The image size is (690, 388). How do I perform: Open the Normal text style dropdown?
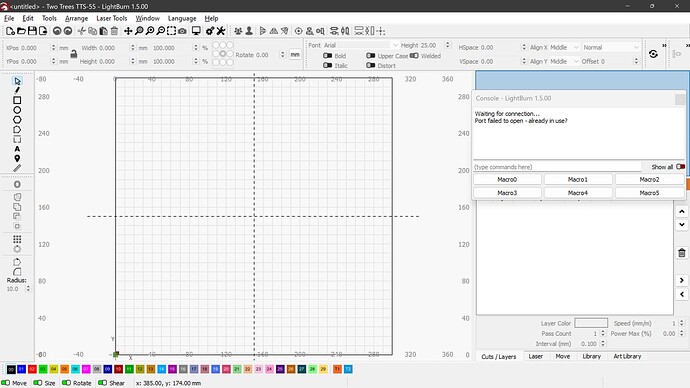tap(611, 47)
